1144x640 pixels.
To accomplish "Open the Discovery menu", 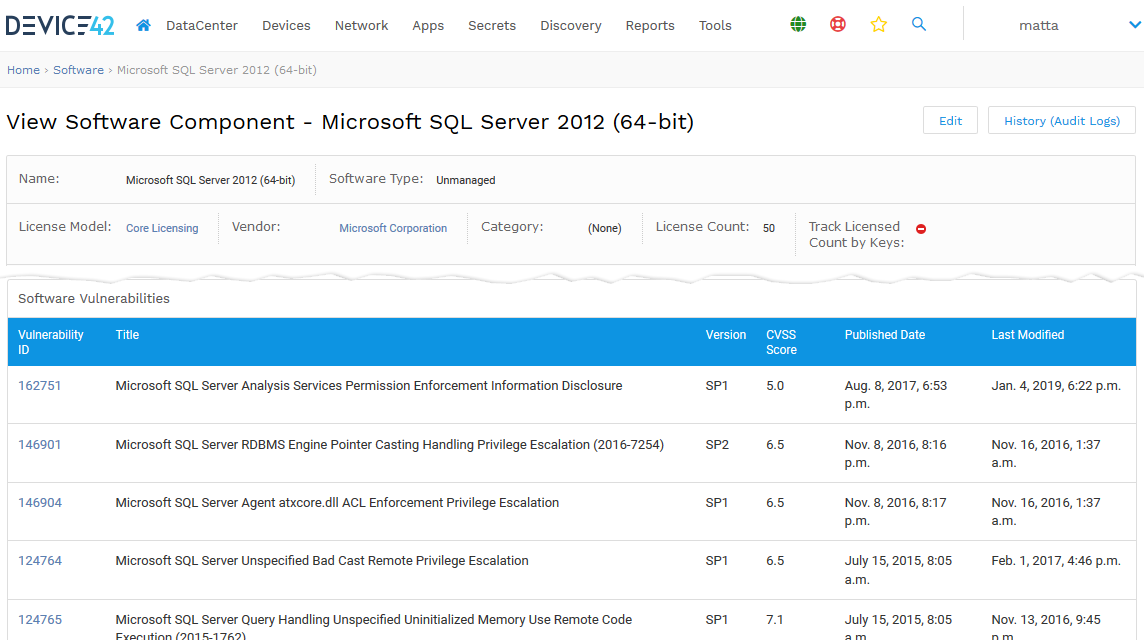I will 571,26.
